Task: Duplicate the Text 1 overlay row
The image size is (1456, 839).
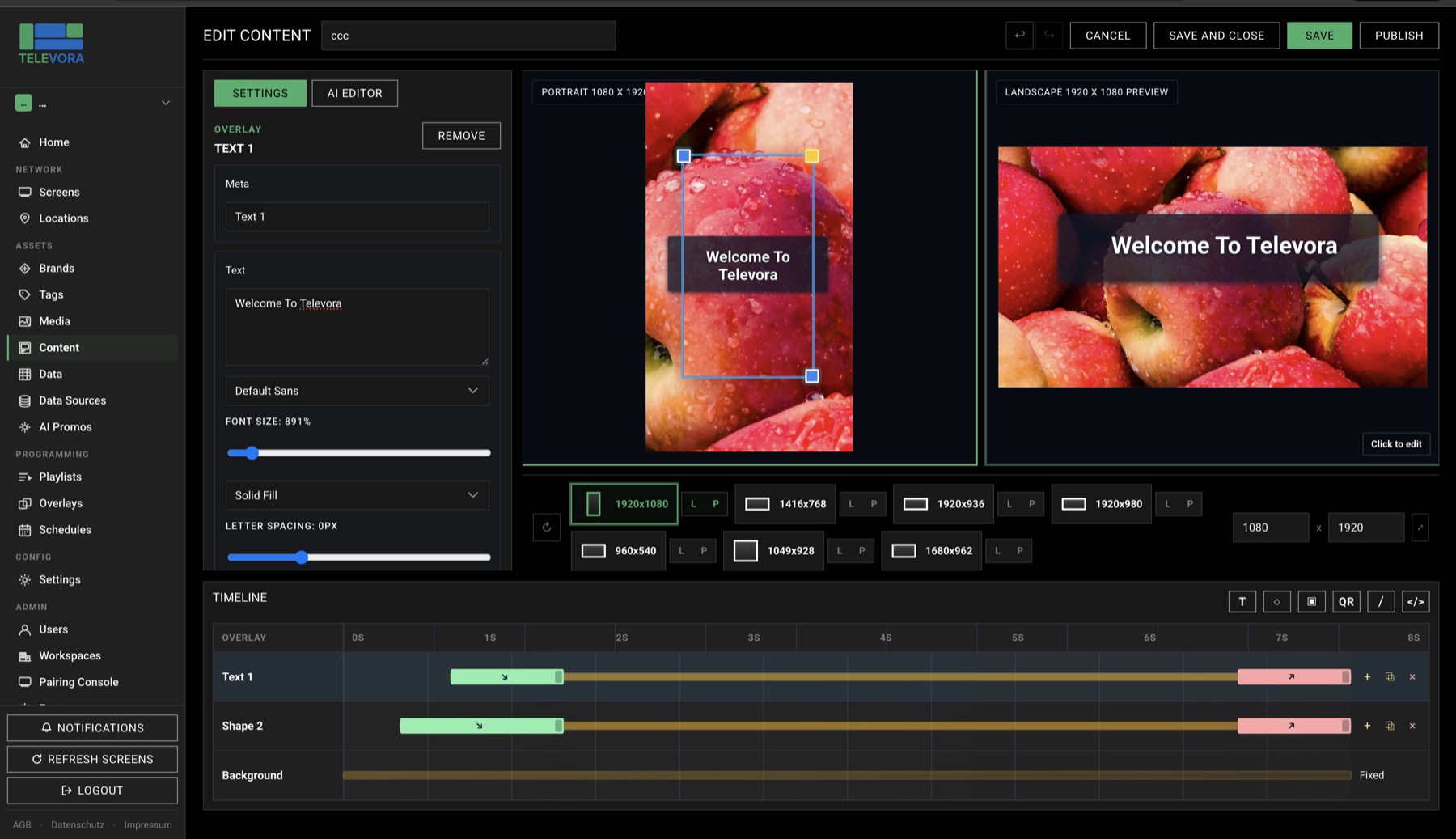Action: click(1390, 676)
